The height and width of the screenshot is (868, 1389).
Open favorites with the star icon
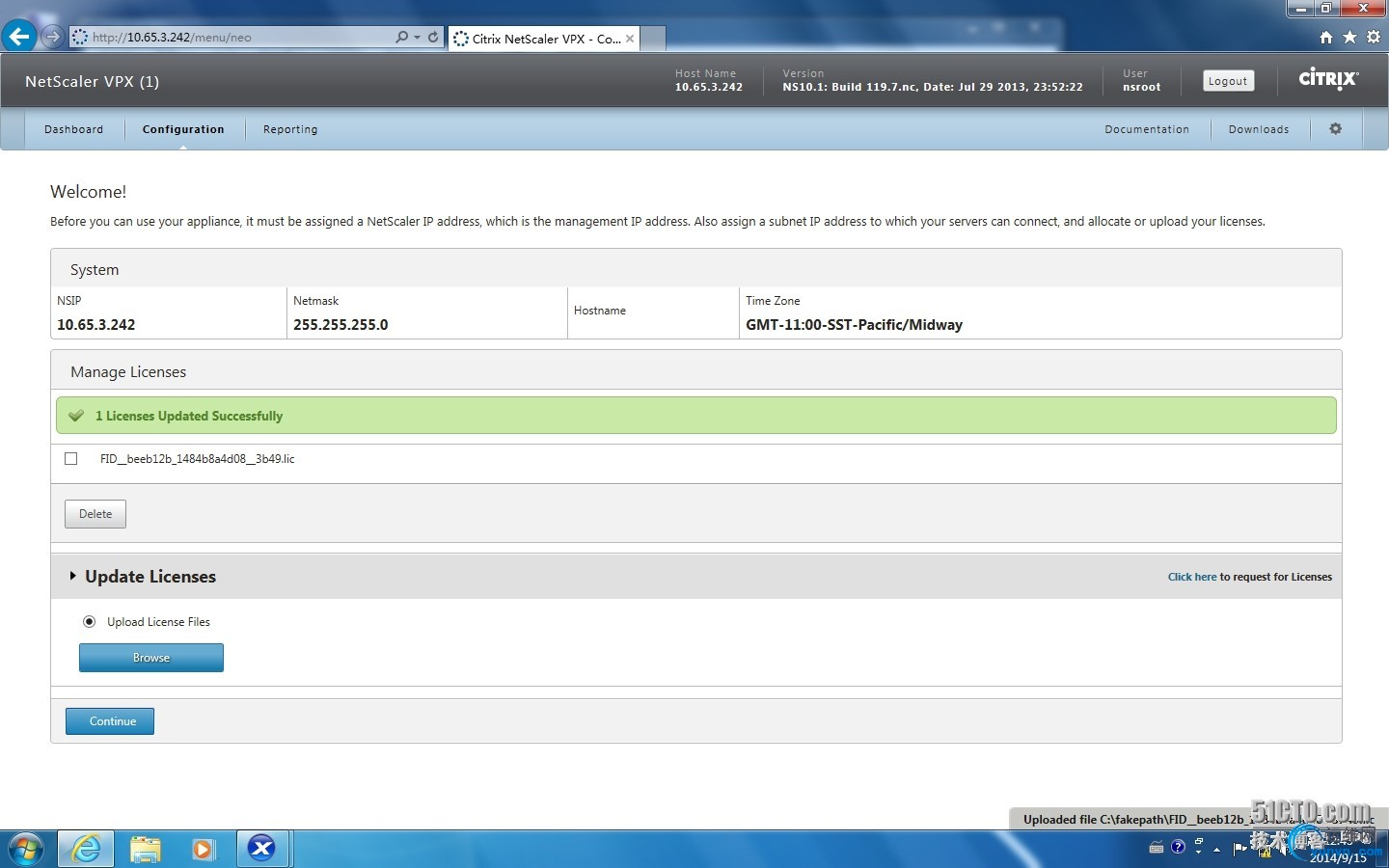(1349, 37)
